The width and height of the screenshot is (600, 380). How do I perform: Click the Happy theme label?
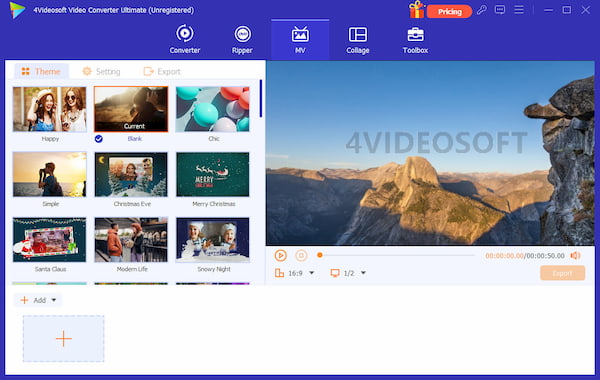(50, 139)
